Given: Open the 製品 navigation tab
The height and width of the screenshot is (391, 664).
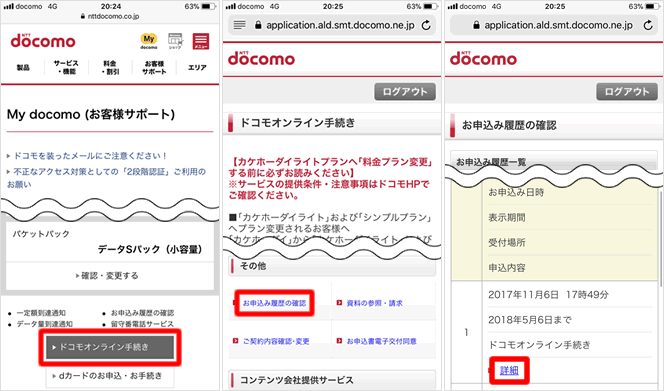Looking at the screenshot, I should pyautogui.click(x=23, y=67).
